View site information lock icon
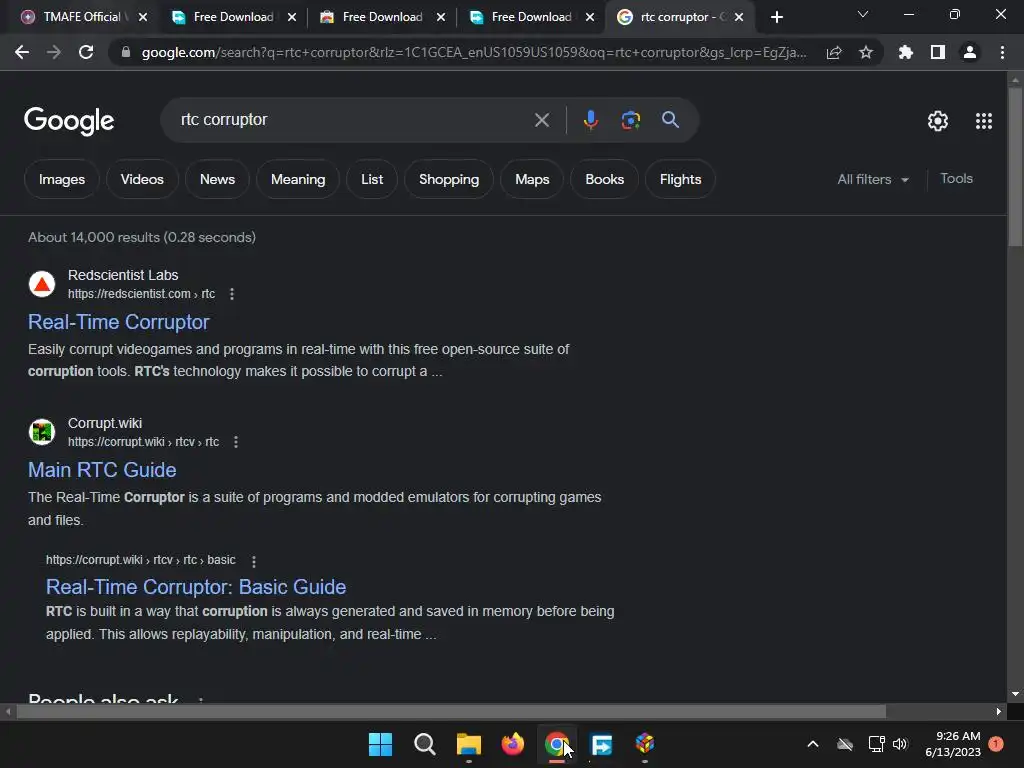The image size is (1024, 768). 126,52
